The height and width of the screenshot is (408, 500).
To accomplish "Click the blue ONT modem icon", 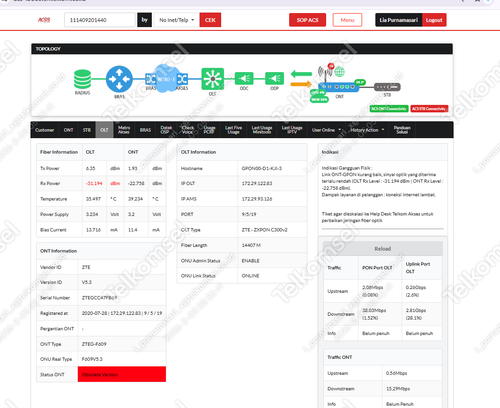I will click(339, 87).
